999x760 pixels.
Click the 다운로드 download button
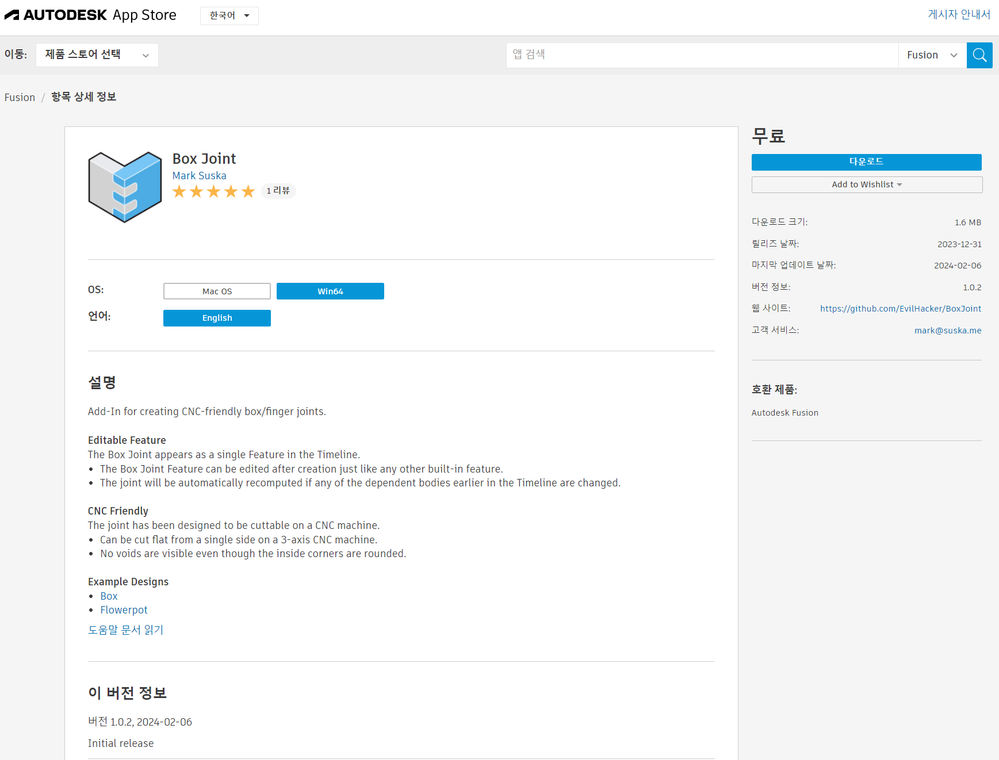(866, 162)
